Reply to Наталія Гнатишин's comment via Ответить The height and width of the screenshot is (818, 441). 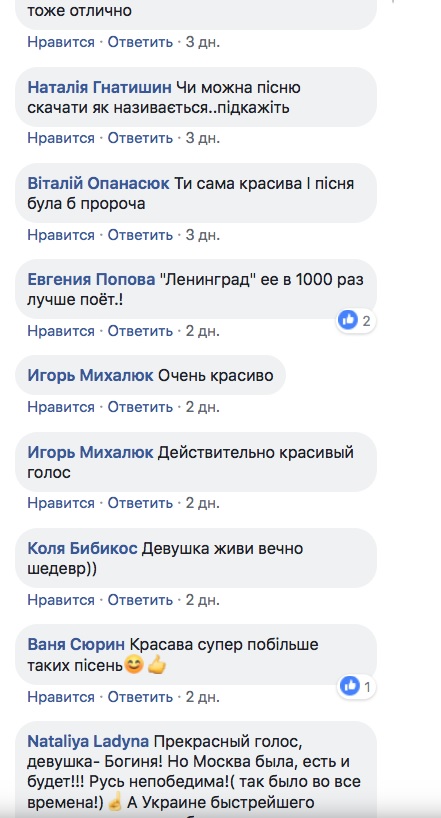pyautogui.click(x=140, y=138)
